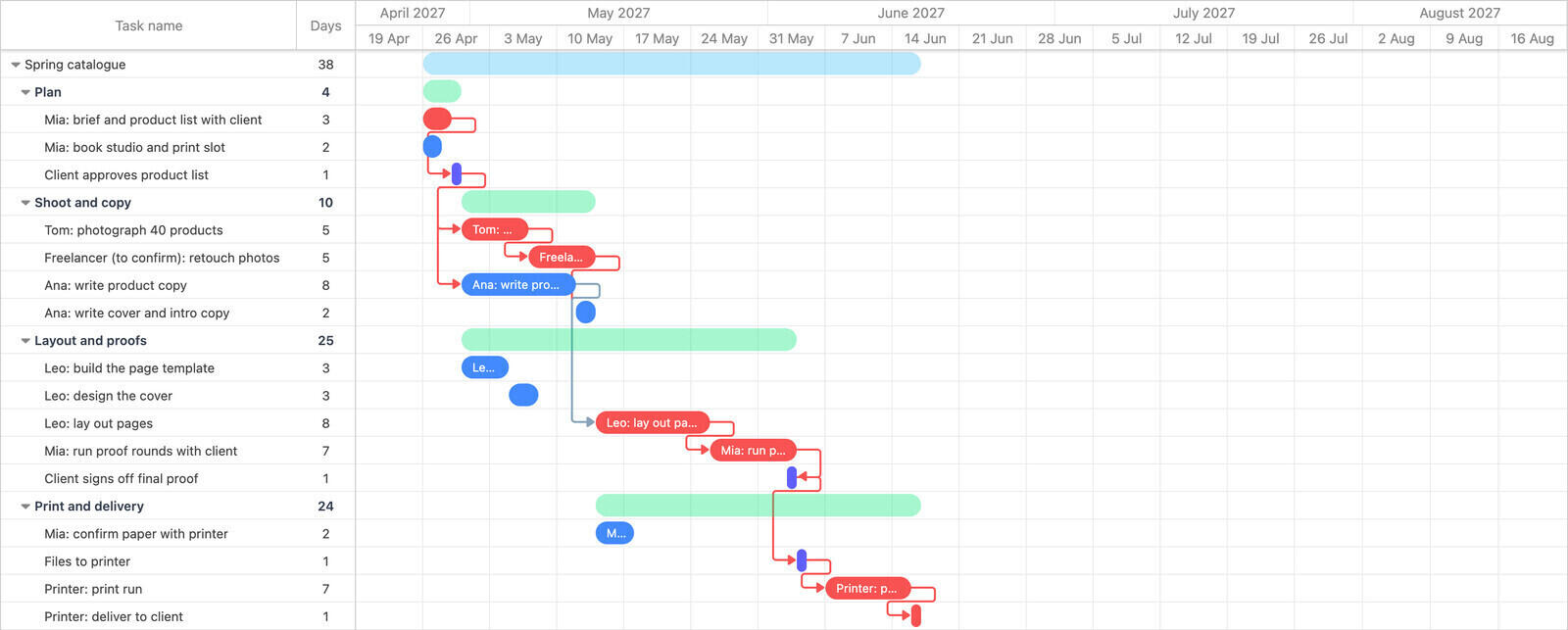This screenshot has height=630, width=1568.
Task: Click the Task name column header
Action: coord(149,25)
